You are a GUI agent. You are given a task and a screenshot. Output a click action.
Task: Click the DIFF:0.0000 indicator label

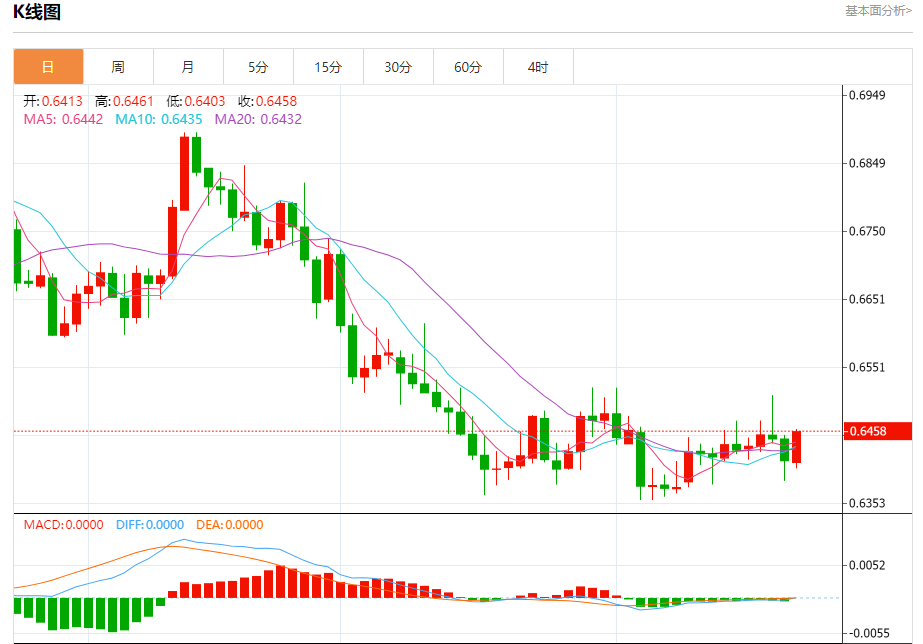pos(150,525)
